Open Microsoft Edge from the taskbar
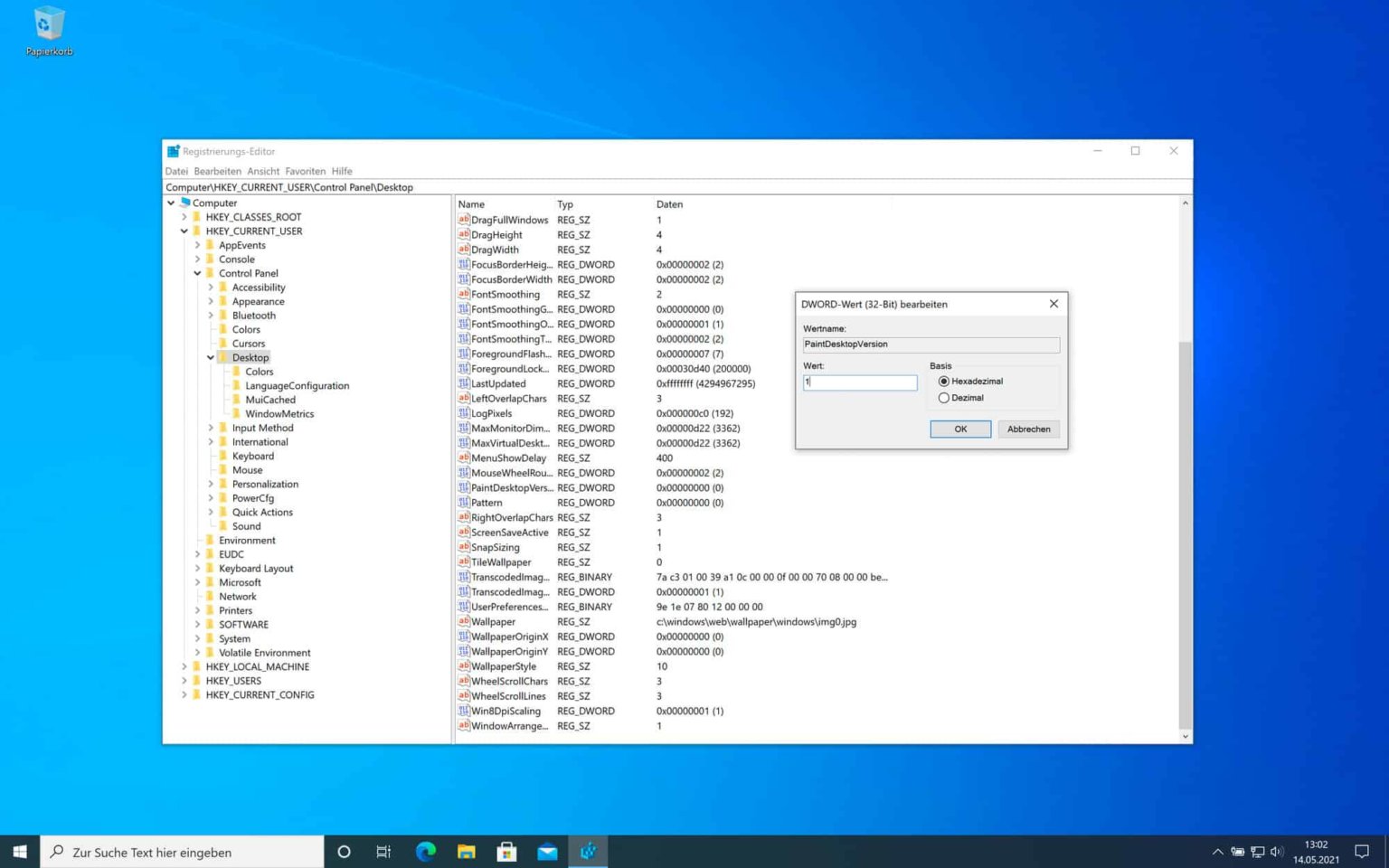The width and height of the screenshot is (1389, 868). click(425, 851)
